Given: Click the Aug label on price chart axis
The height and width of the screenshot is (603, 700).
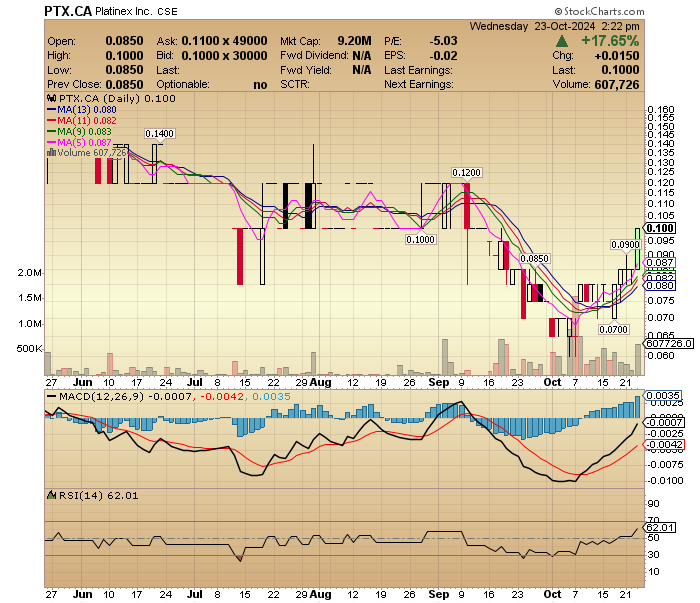Looking at the screenshot, I should pos(321,383).
